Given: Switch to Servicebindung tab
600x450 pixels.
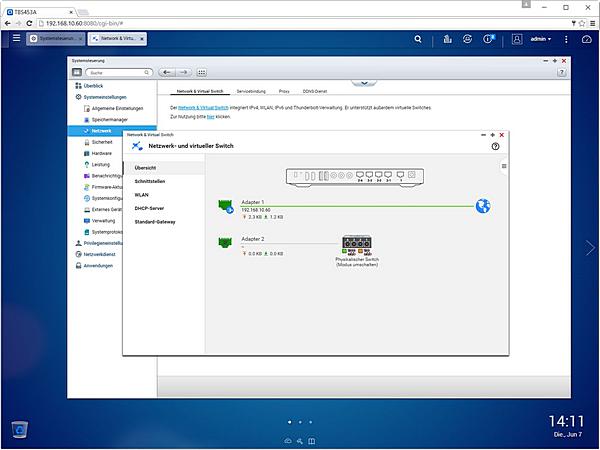Looking at the screenshot, I should 251,91.
